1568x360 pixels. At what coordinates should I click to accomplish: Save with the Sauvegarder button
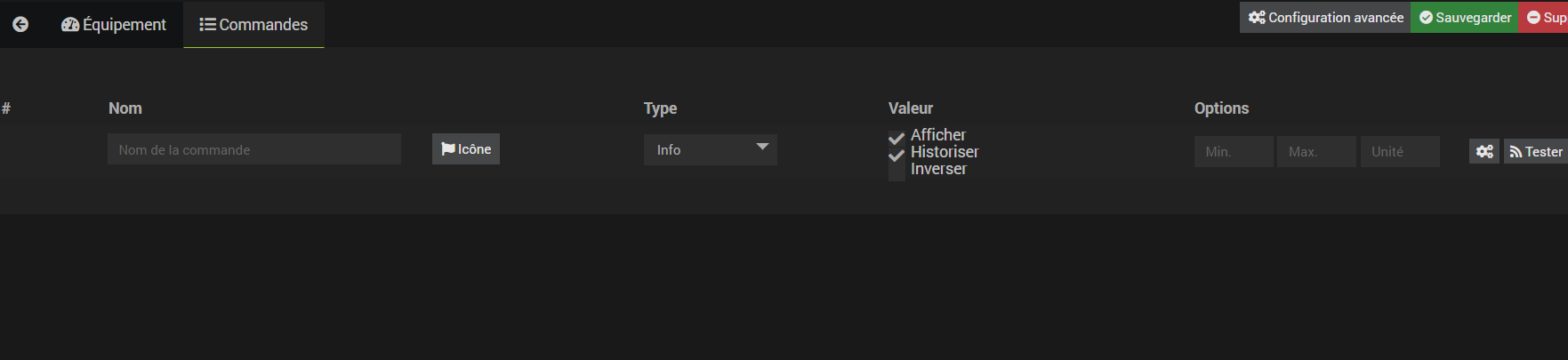click(1465, 18)
